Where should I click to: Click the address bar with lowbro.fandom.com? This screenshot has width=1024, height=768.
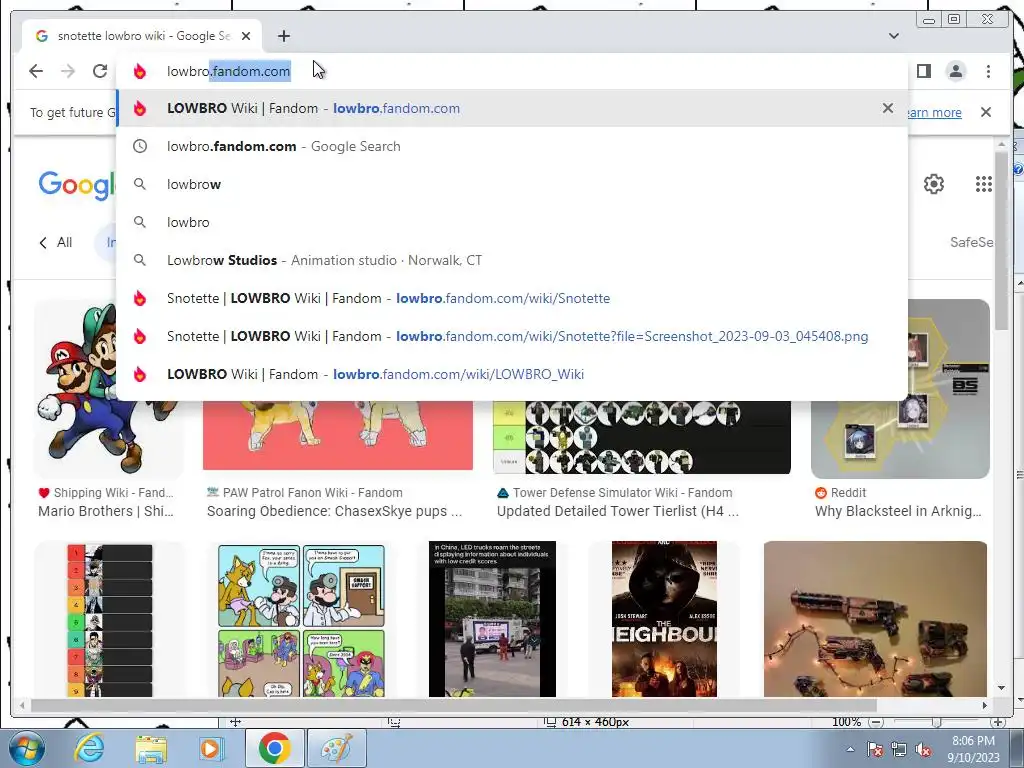pyautogui.click(x=513, y=71)
